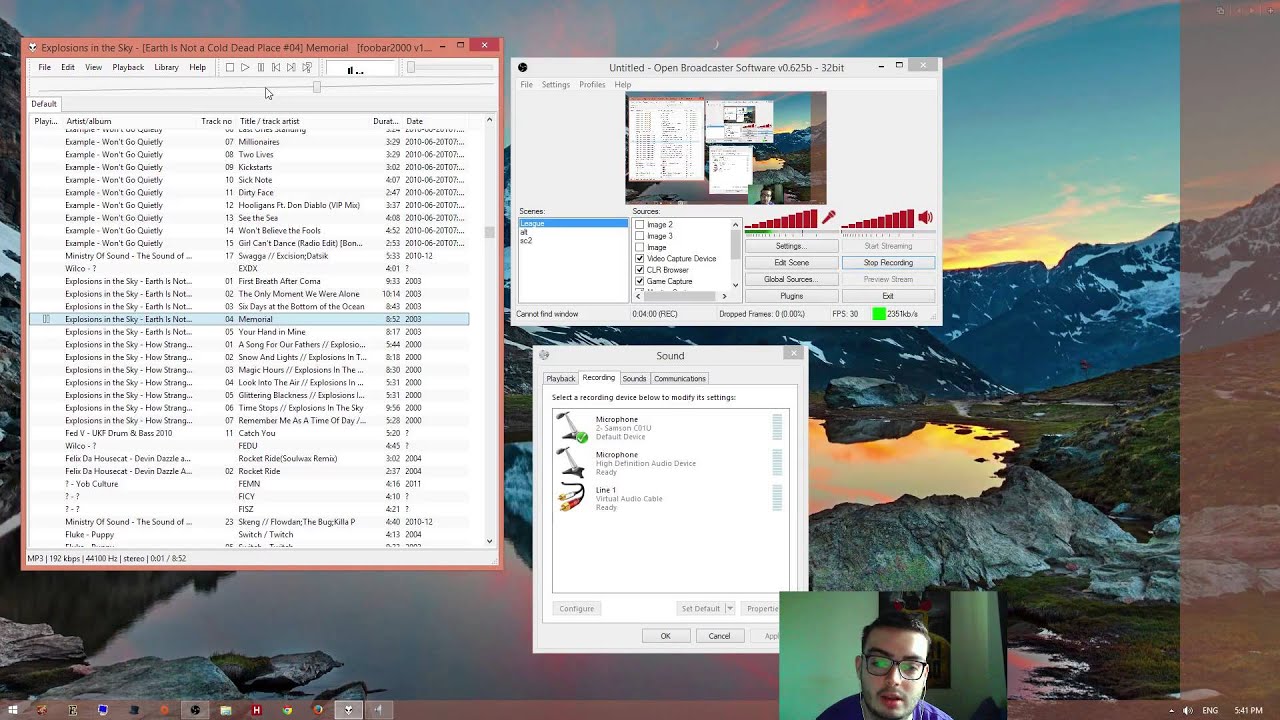Show hidden system tray icons

(x=1171, y=710)
